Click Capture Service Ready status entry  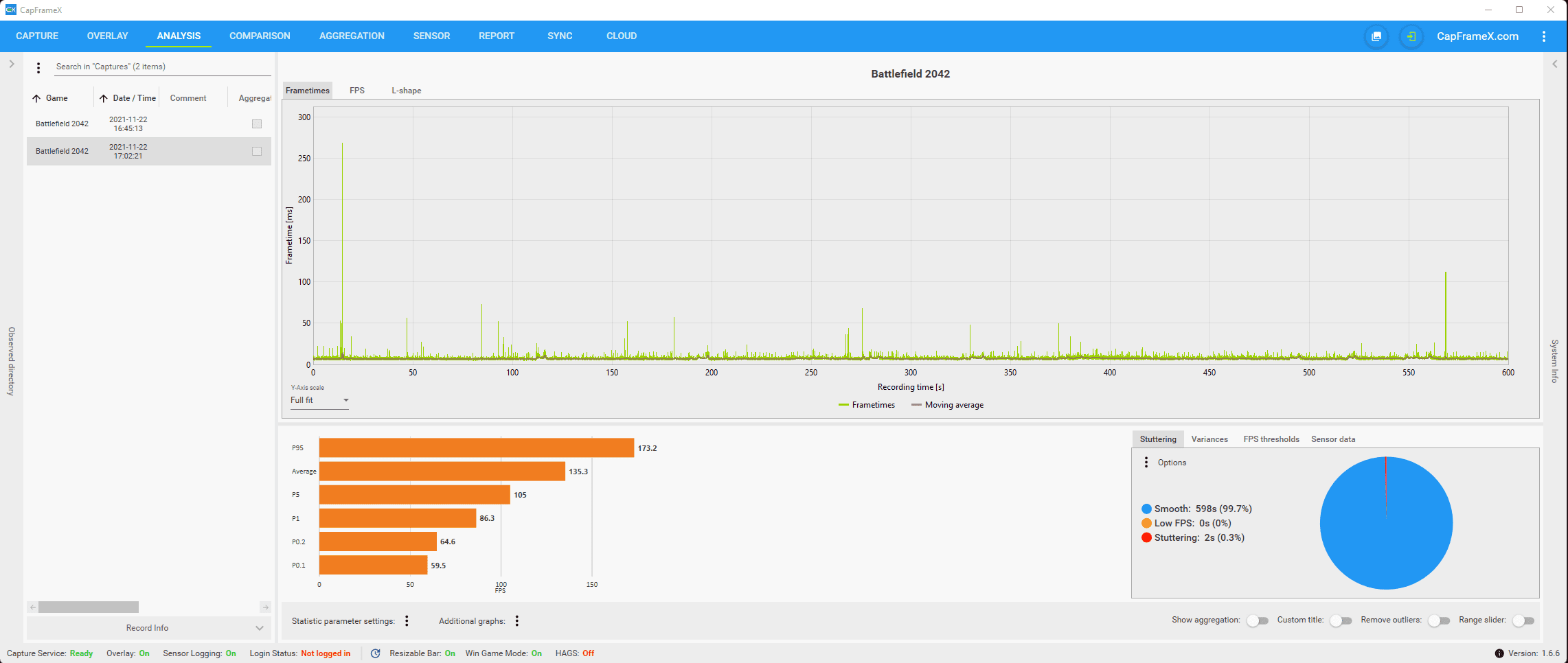(49, 653)
